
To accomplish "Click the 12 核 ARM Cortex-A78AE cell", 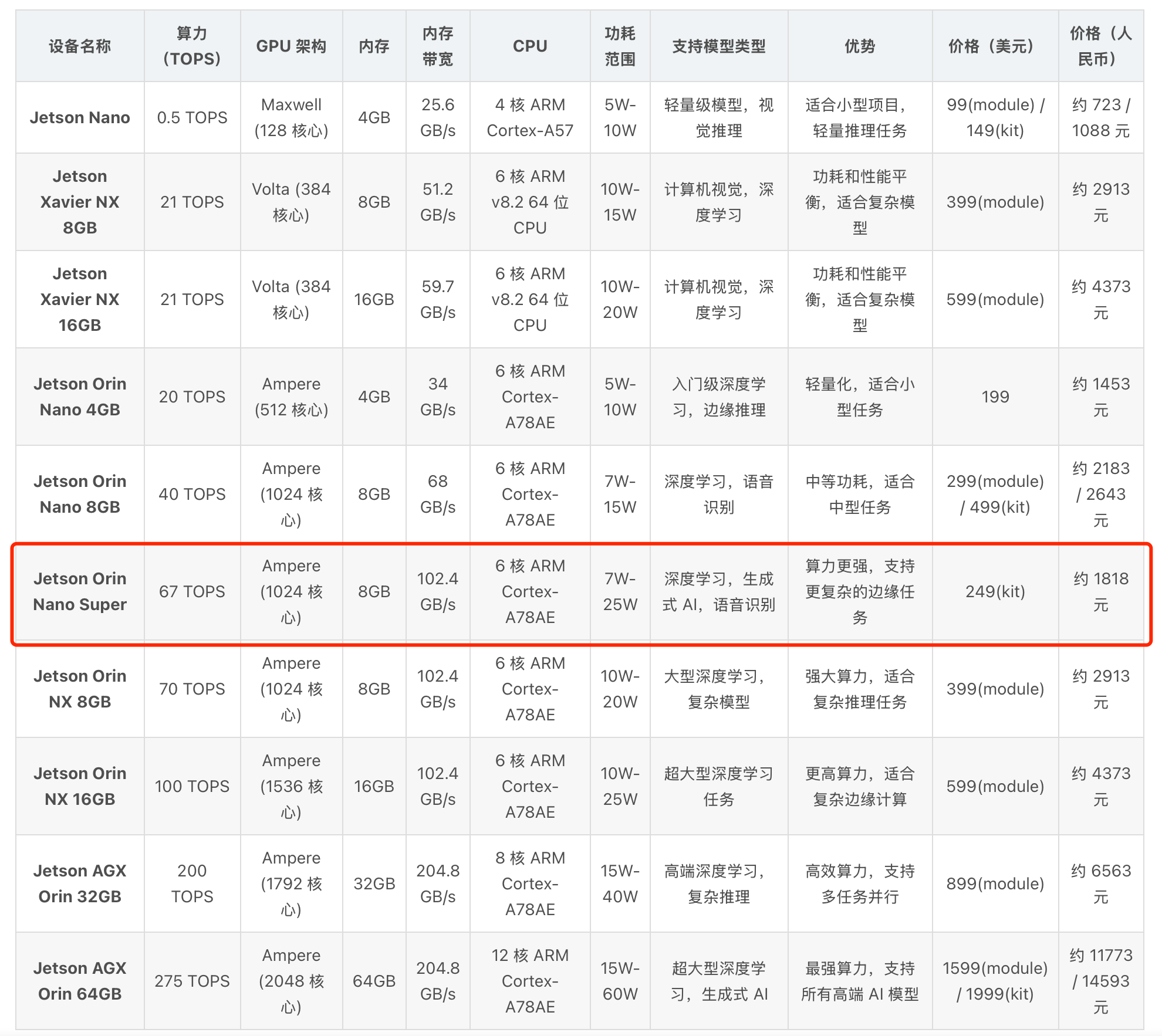I will (530, 981).
